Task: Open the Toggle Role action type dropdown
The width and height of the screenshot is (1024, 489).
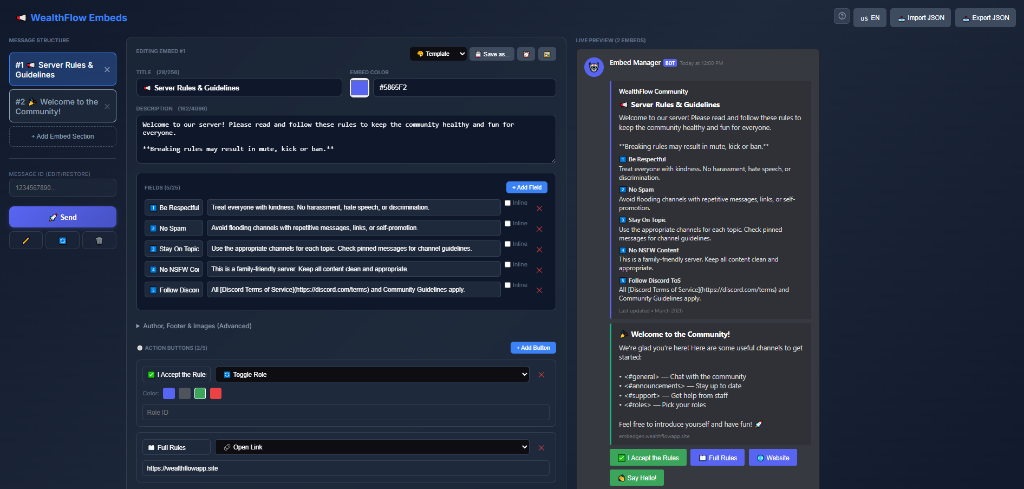Action: pos(372,375)
